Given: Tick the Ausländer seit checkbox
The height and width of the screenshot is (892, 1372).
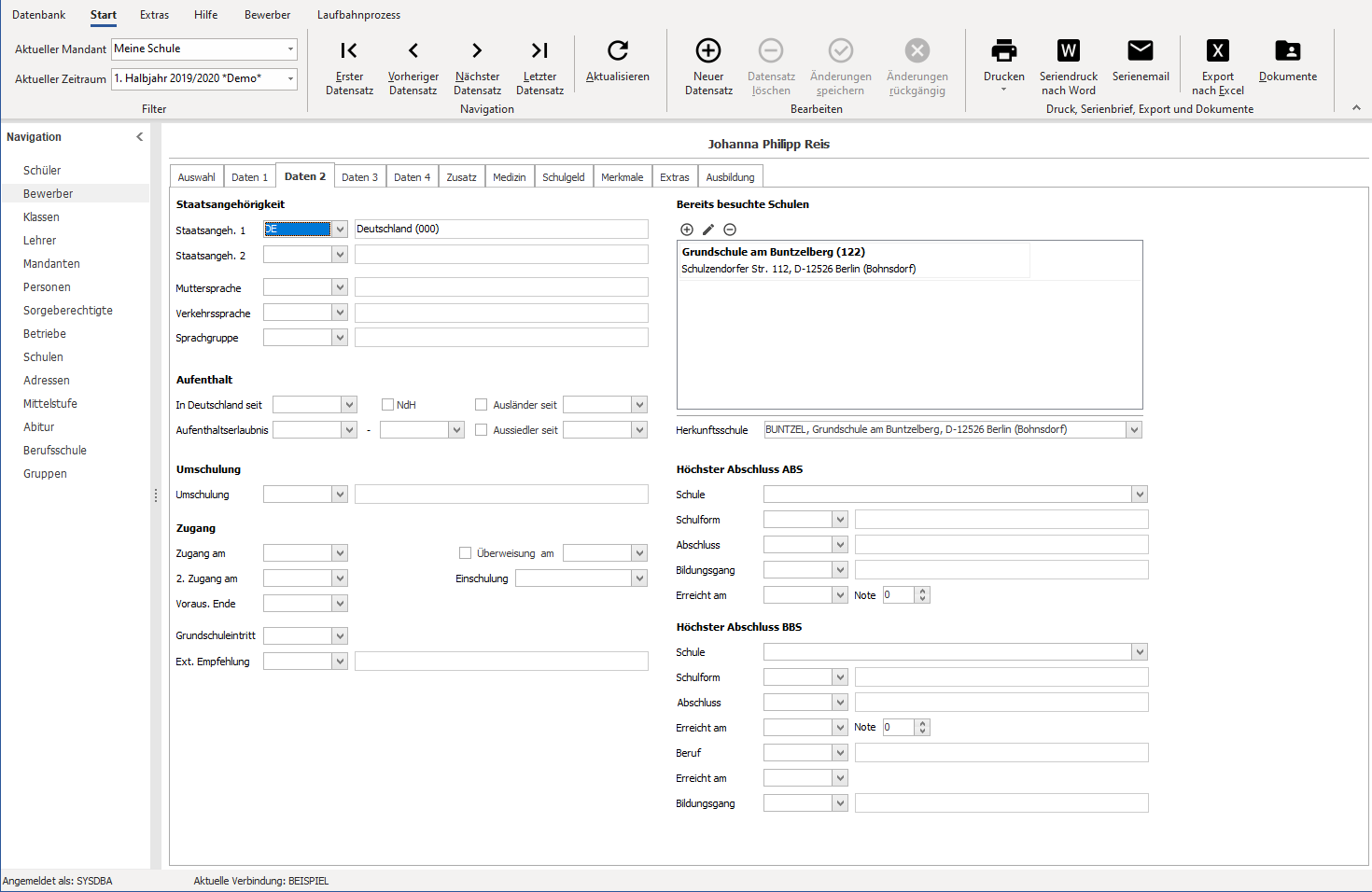Looking at the screenshot, I should click(x=481, y=405).
